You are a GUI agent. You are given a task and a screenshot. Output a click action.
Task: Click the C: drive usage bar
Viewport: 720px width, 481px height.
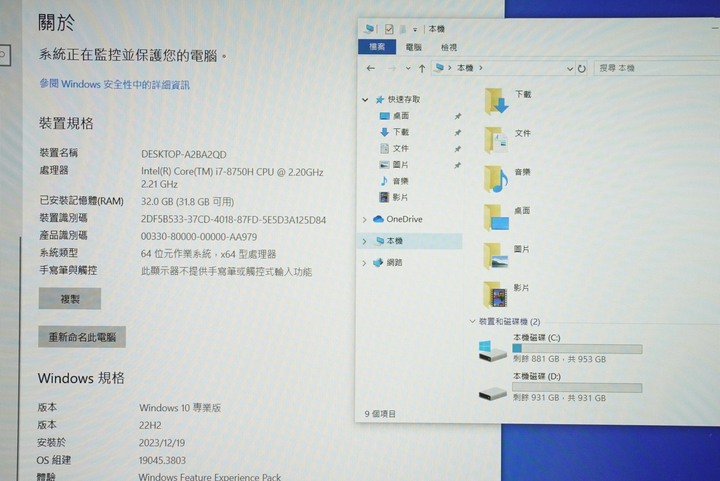pyautogui.click(x=577, y=349)
